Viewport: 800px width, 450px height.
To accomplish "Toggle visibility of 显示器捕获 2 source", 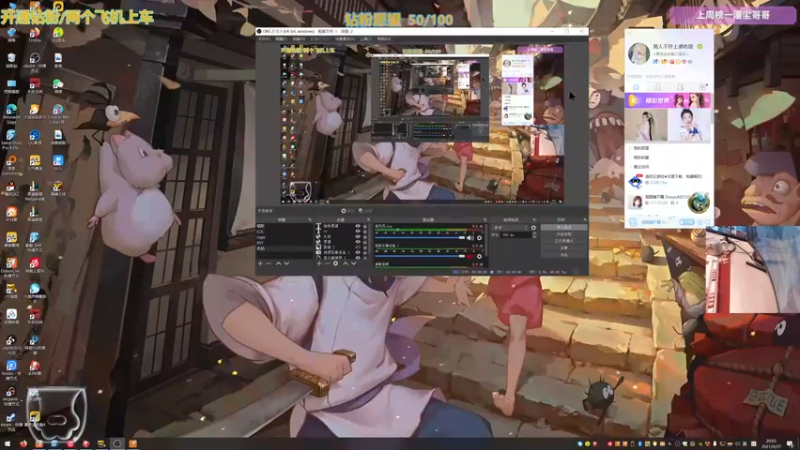I will click(358, 257).
